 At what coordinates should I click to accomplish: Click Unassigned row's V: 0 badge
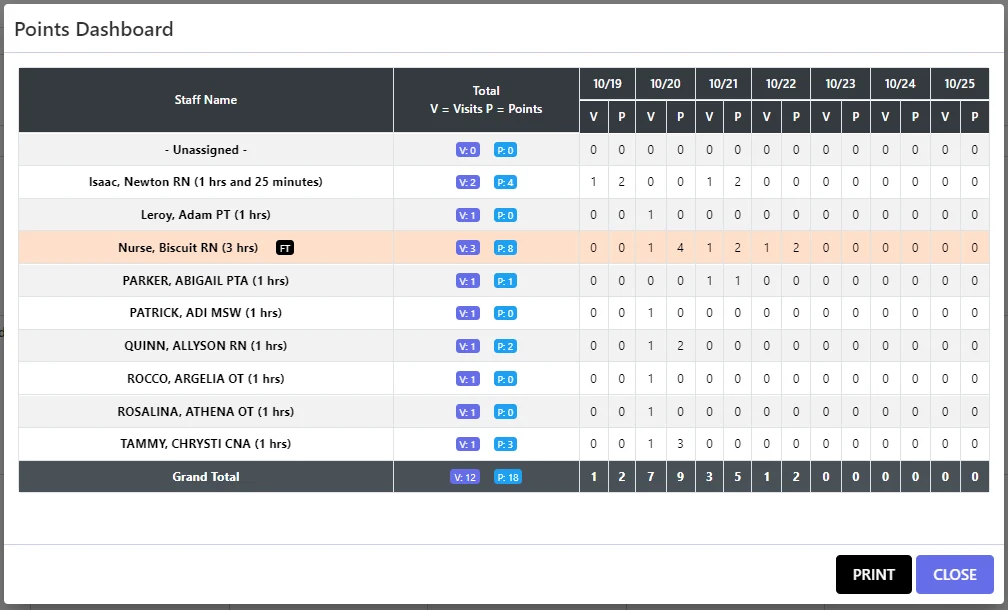pyautogui.click(x=467, y=150)
